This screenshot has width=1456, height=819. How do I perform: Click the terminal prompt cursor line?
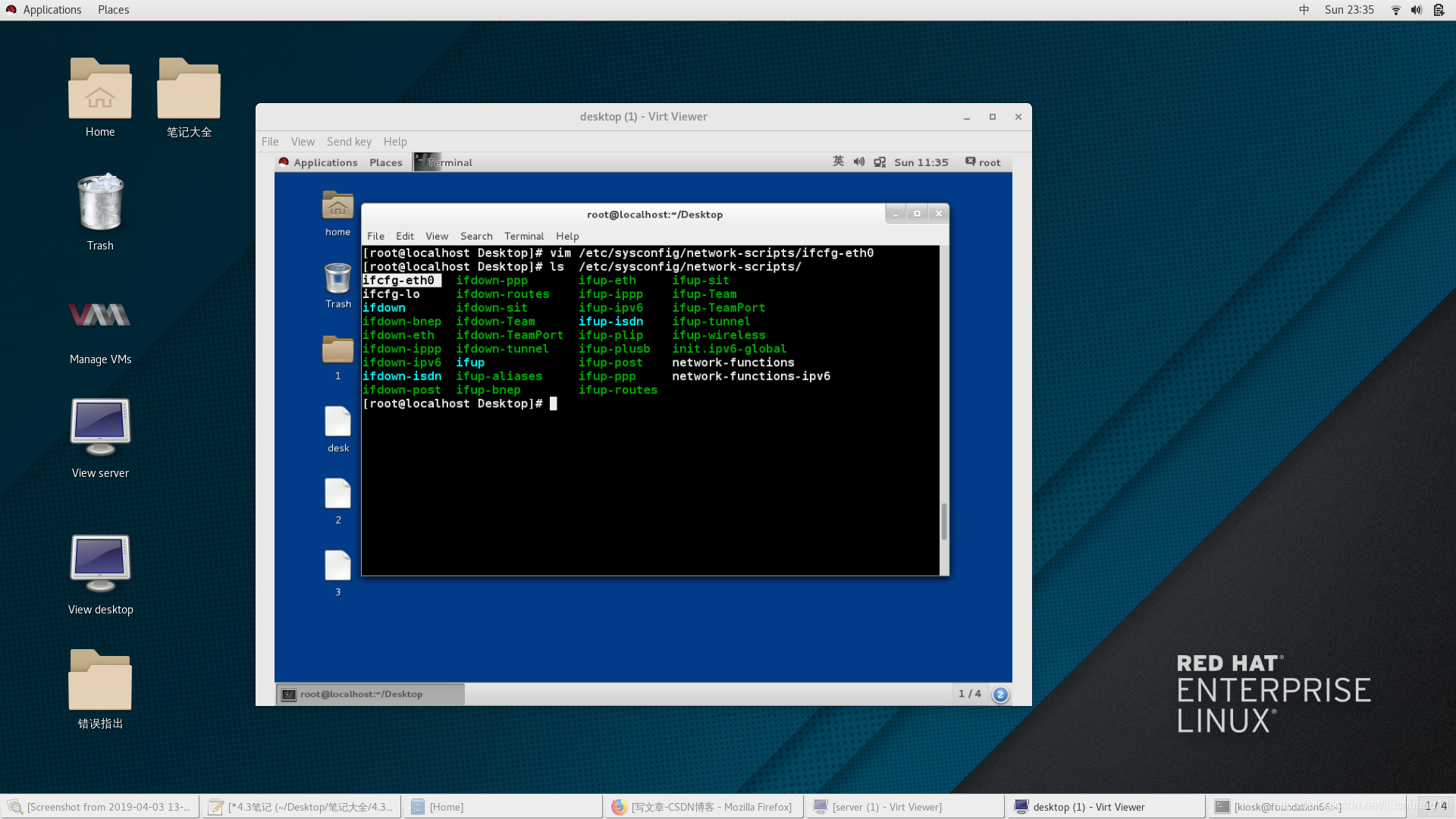point(460,403)
